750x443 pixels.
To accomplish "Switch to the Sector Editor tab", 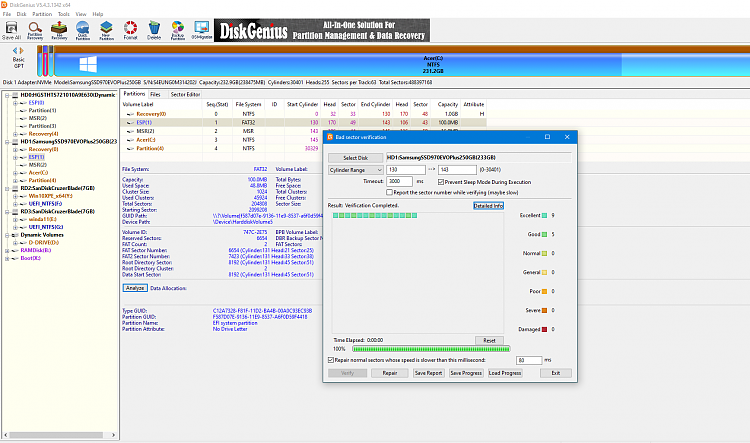I will (x=185, y=93).
